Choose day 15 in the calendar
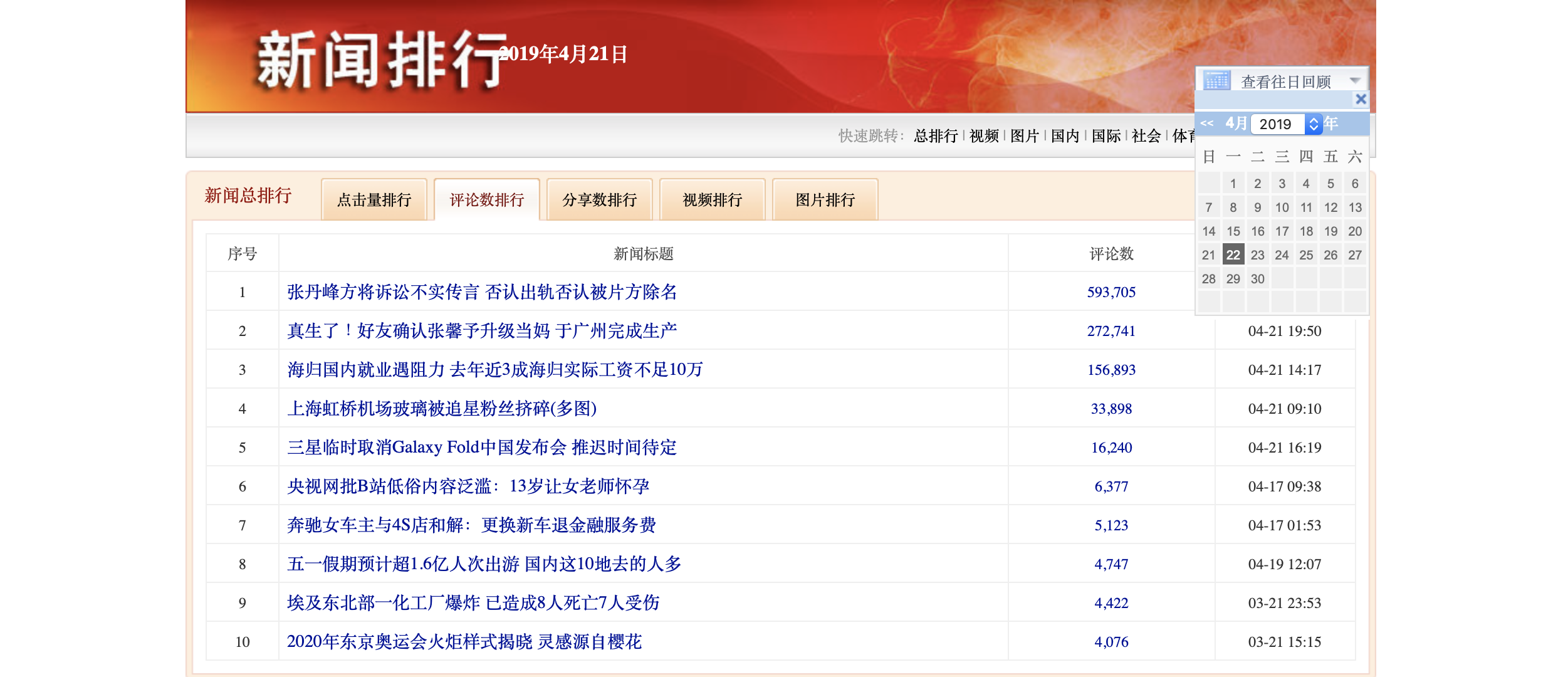This screenshot has height=677, width=1568. point(1233,231)
